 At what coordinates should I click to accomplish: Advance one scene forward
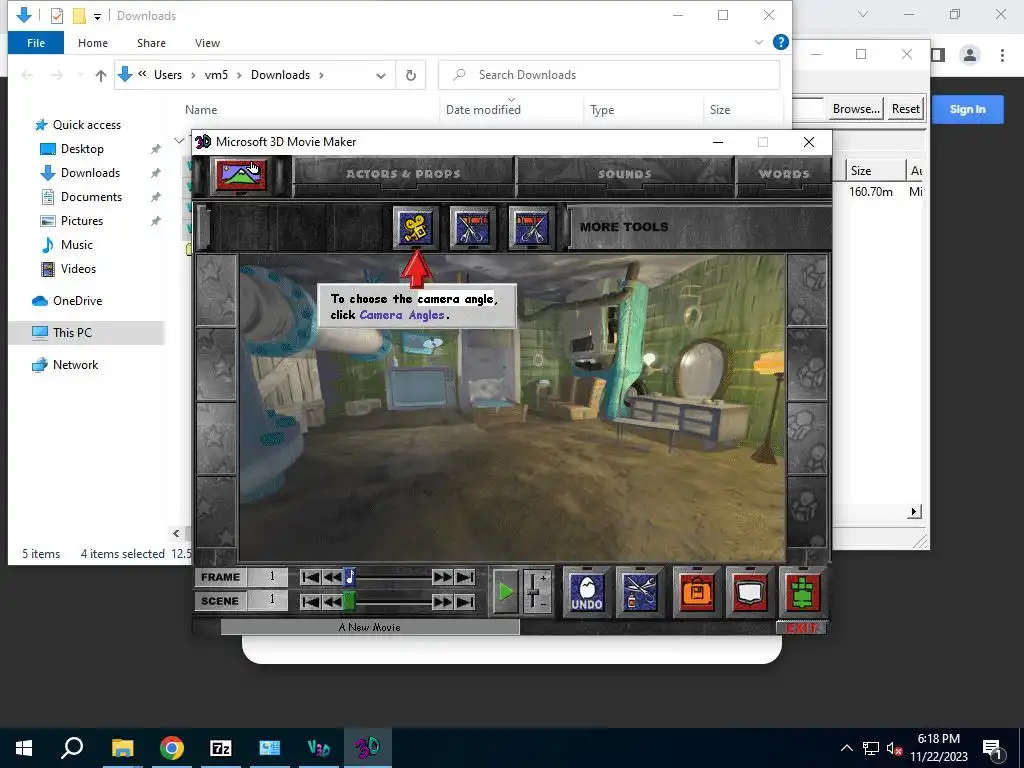(x=442, y=601)
